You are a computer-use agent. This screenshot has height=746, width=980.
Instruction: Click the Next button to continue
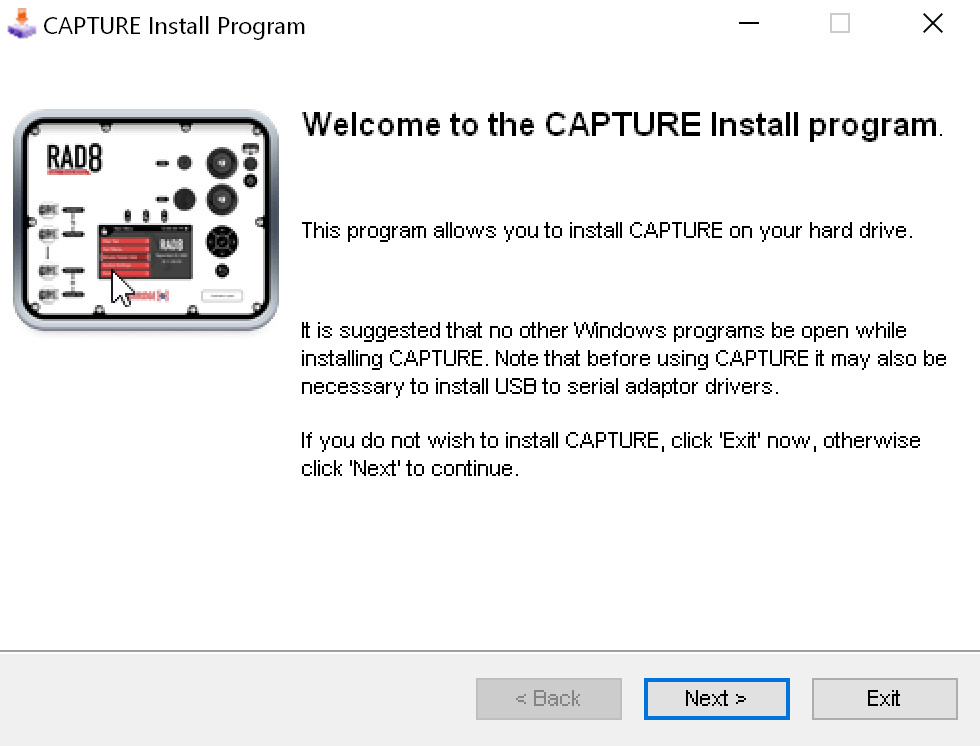pos(716,699)
